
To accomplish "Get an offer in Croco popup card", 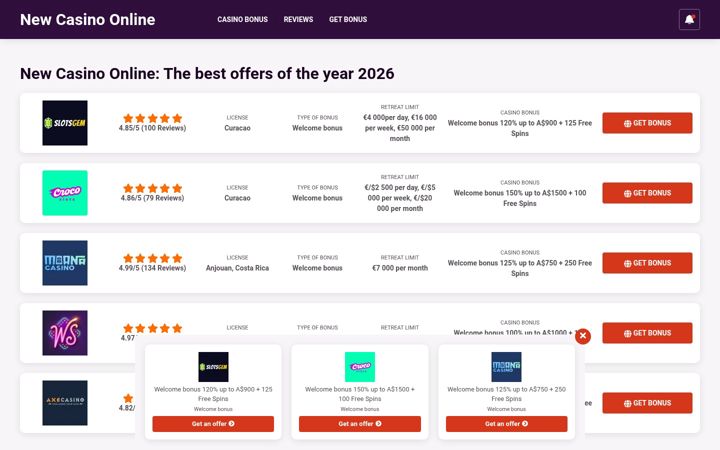I will [x=360, y=424].
